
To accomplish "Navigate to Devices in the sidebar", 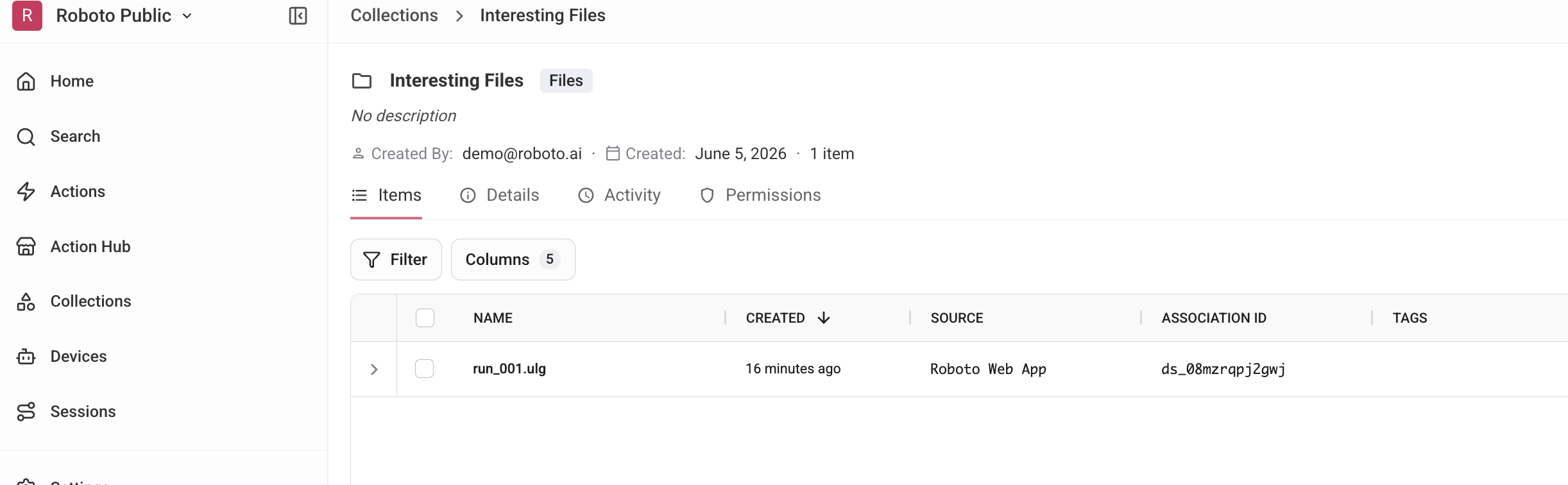I will (78, 357).
